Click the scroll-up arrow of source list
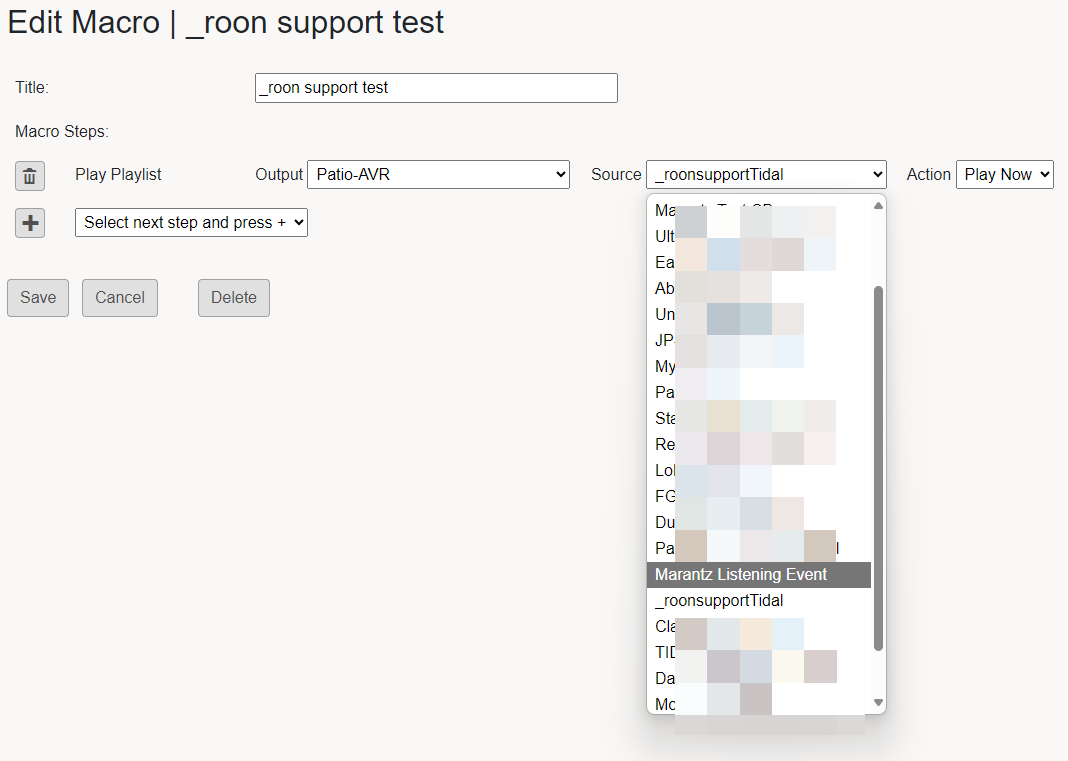1068x761 pixels. (879, 206)
